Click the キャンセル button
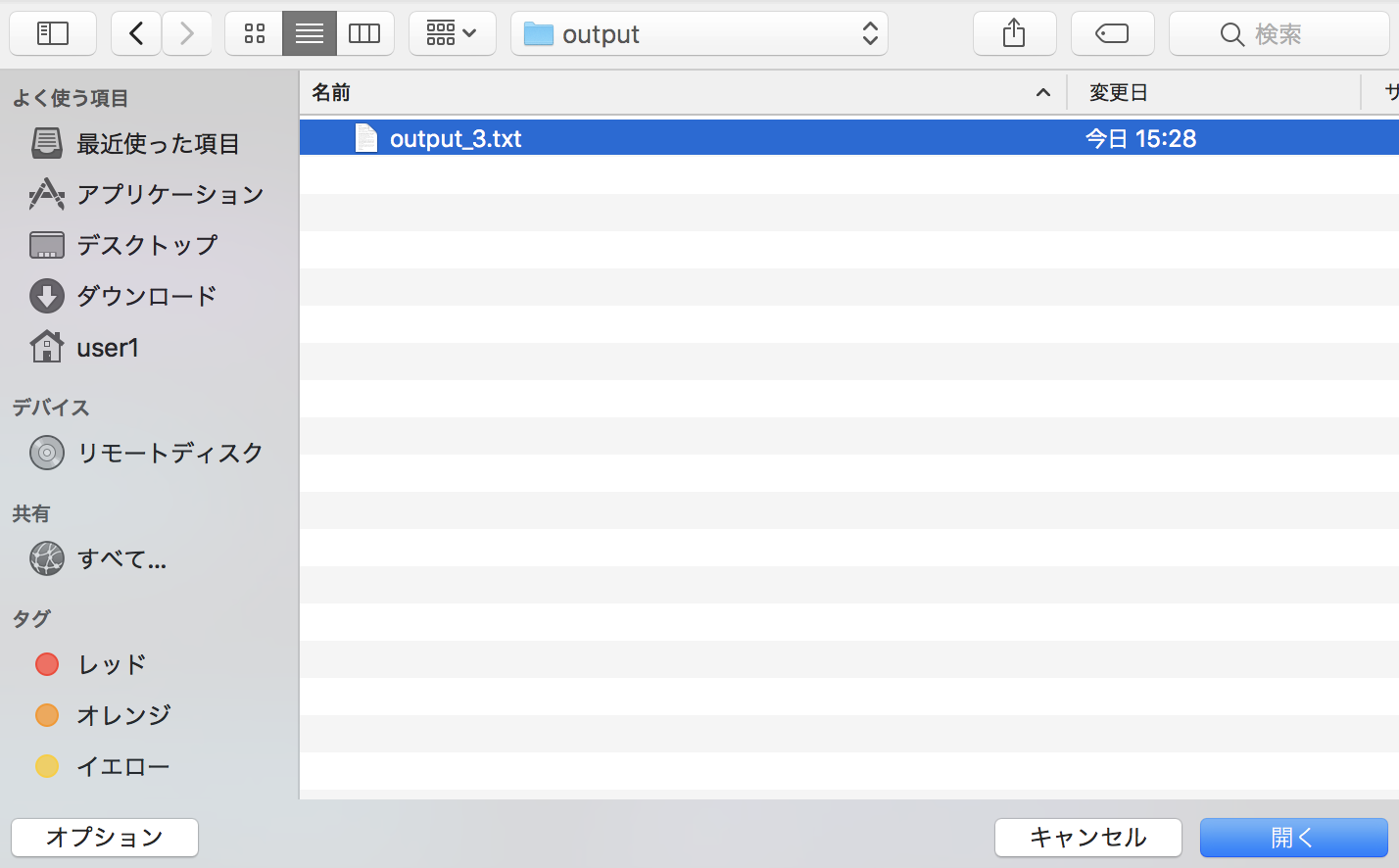The height and width of the screenshot is (868, 1399). click(1087, 838)
